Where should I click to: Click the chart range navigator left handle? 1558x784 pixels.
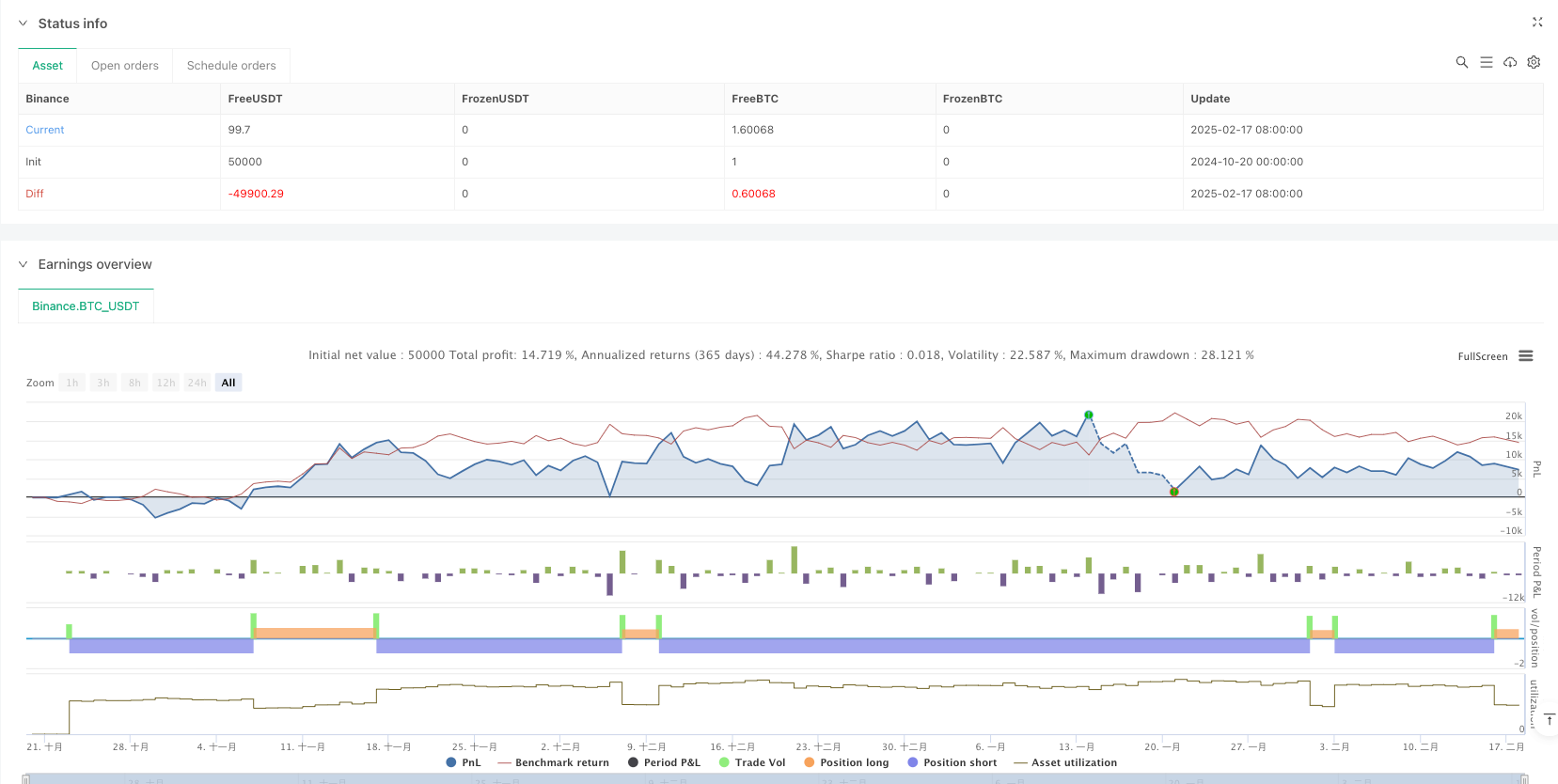point(26,779)
